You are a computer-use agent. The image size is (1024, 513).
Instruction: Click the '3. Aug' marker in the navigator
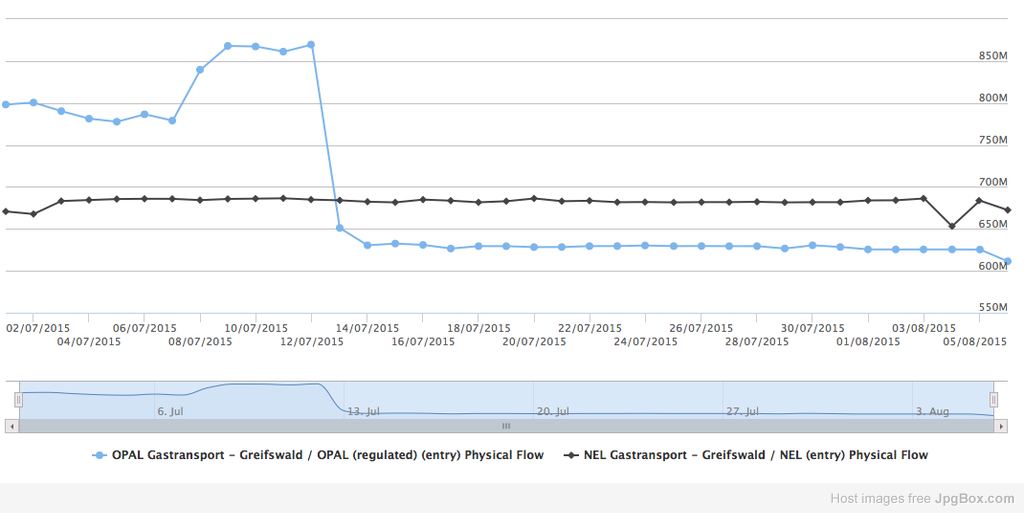[x=932, y=411]
